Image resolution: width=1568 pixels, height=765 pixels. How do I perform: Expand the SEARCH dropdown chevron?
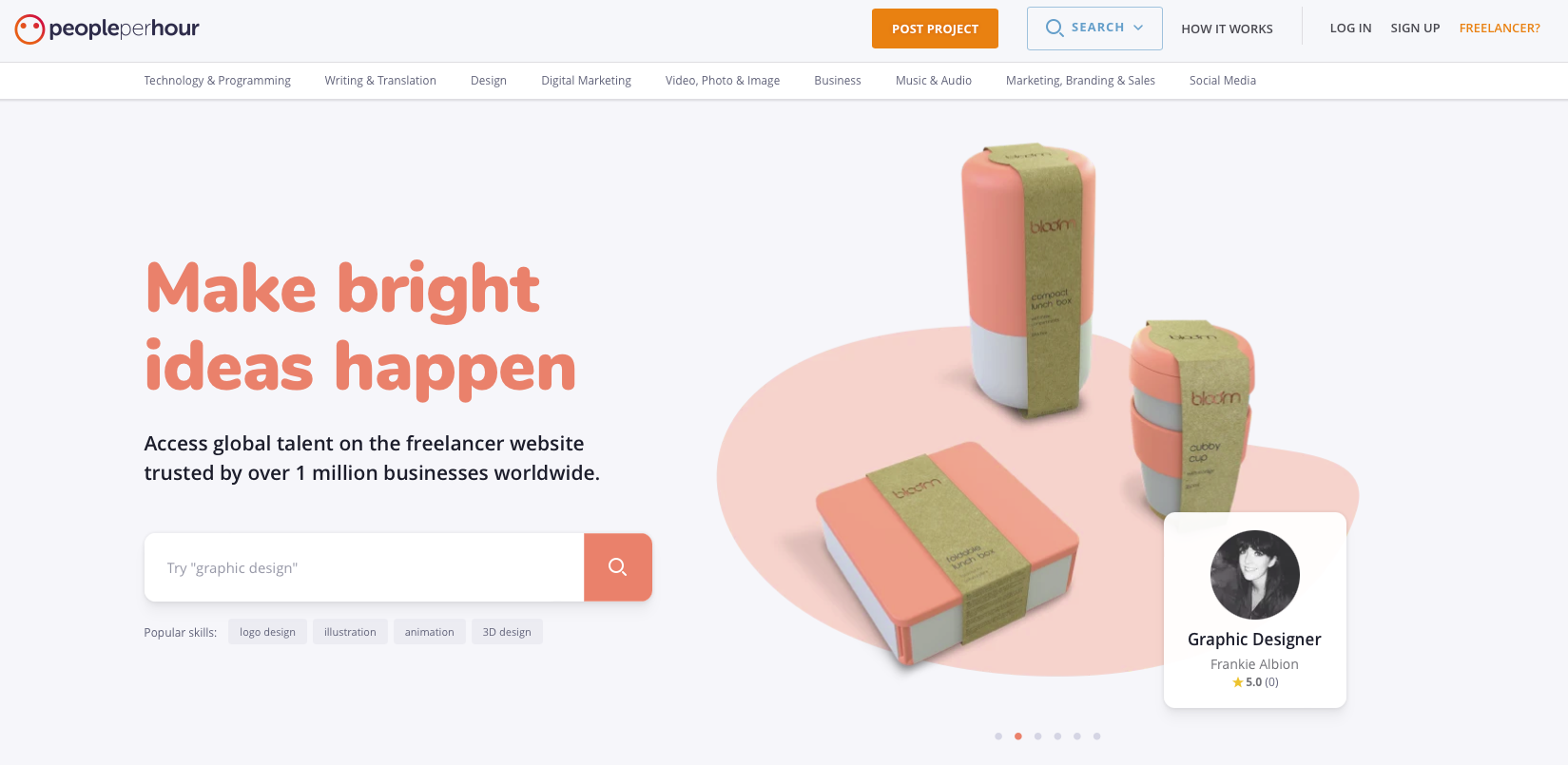click(1138, 28)
